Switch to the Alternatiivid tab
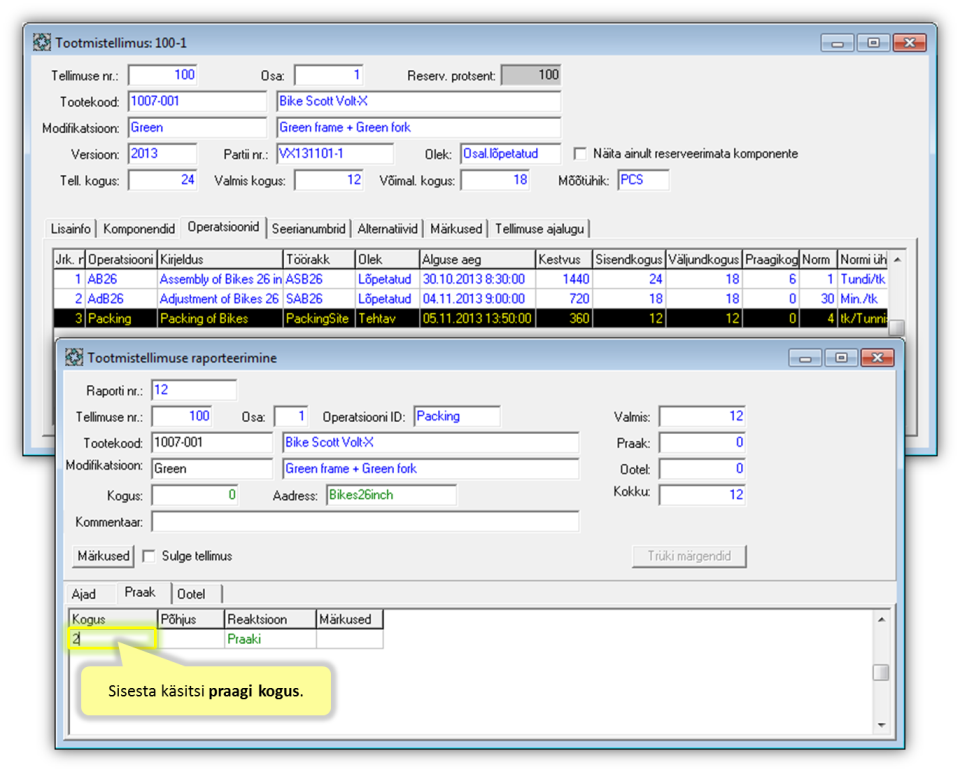Image resolution: width=960 pixels, height=772 pixels. click(387, 229)
